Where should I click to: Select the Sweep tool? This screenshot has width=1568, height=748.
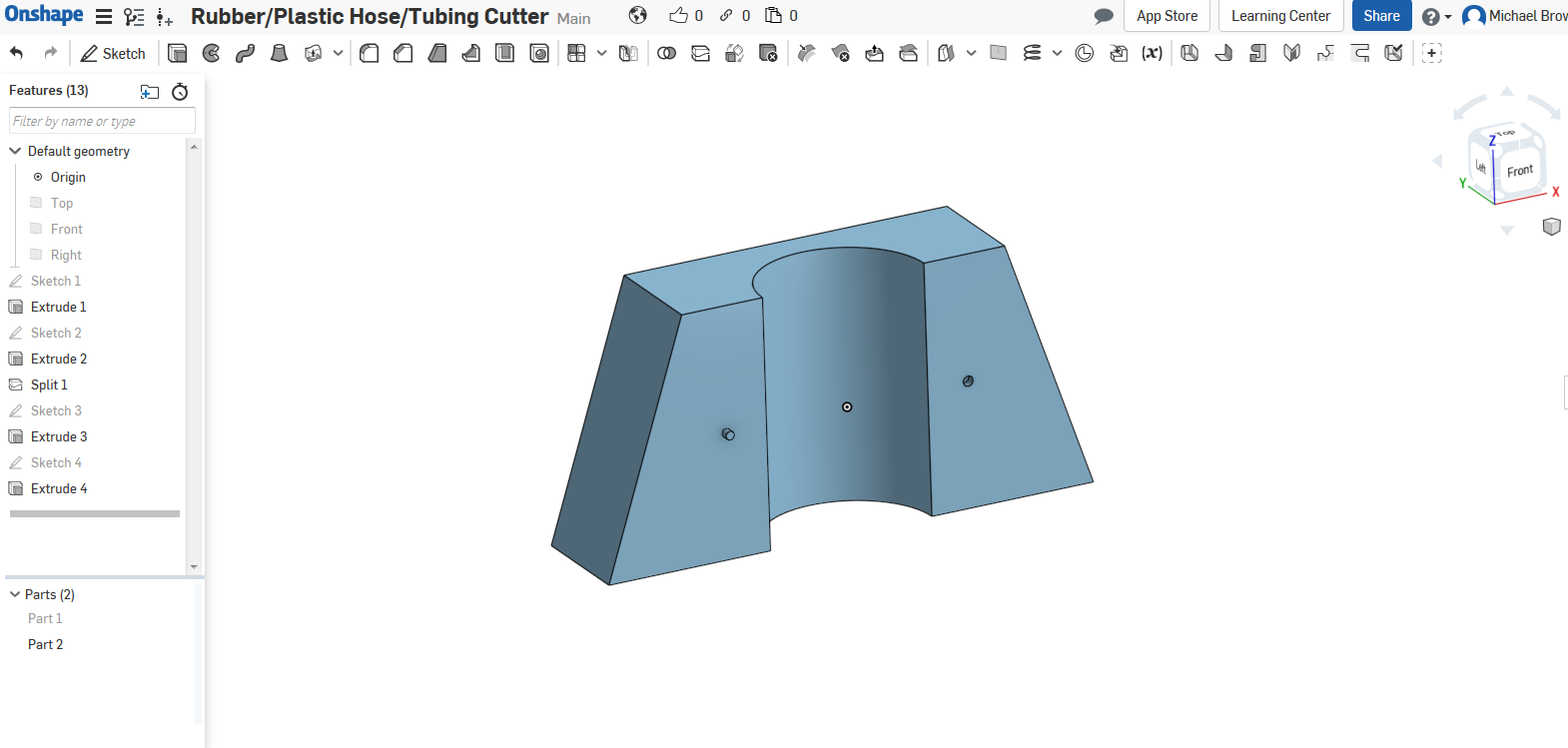coord(246,53)
